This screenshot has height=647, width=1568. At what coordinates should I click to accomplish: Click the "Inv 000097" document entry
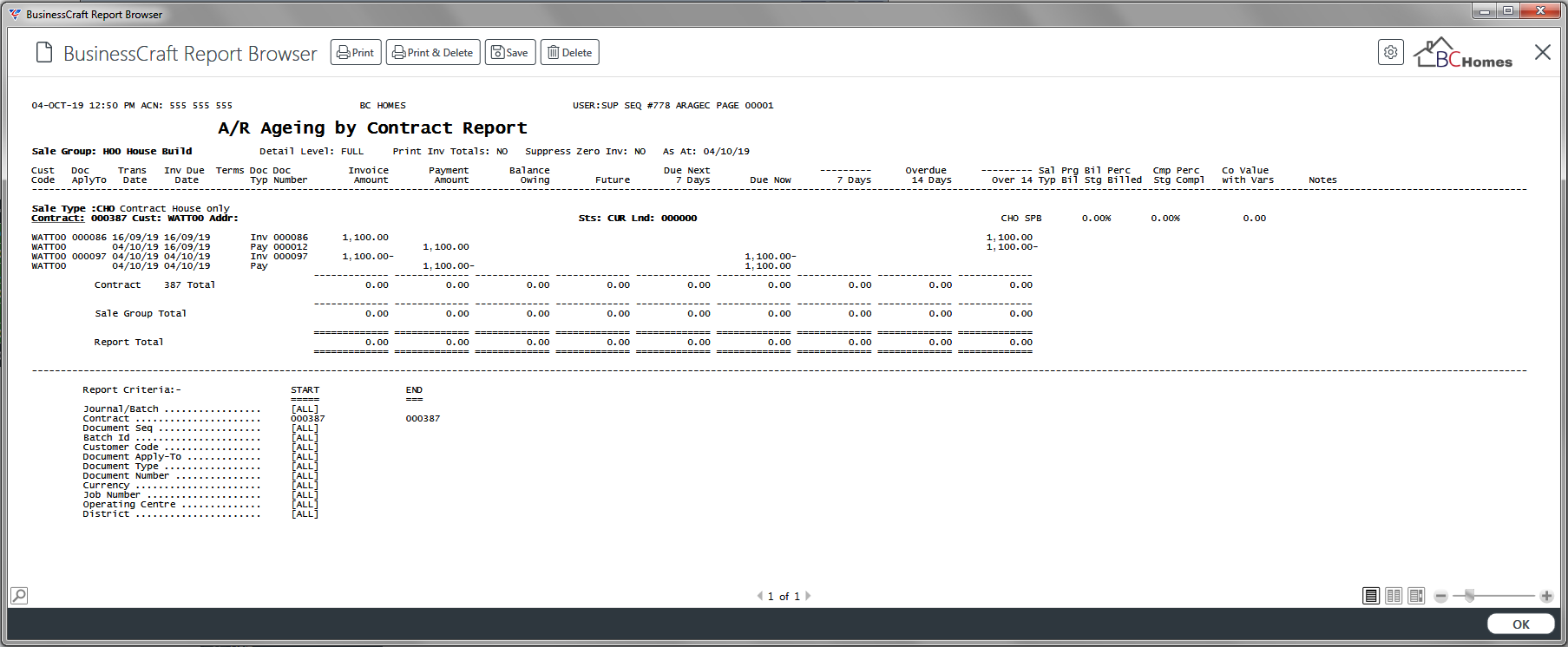[279, 257]
